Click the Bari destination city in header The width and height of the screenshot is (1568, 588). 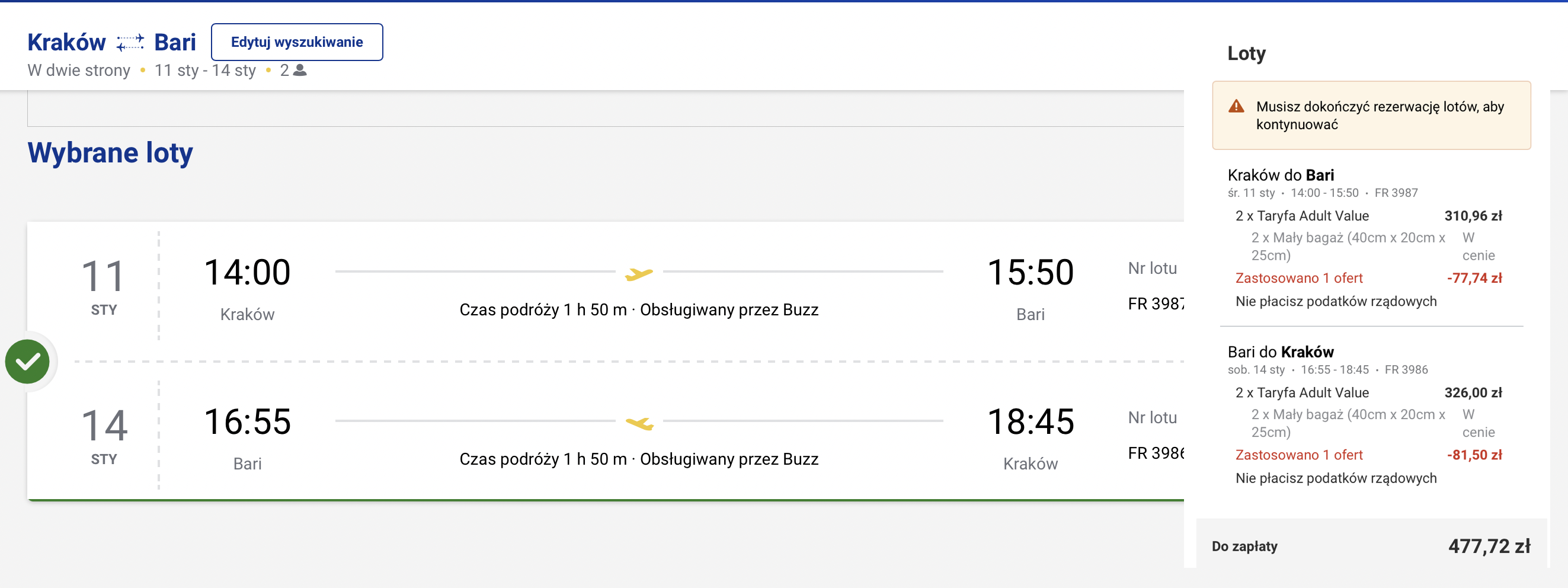coord(175,43)
